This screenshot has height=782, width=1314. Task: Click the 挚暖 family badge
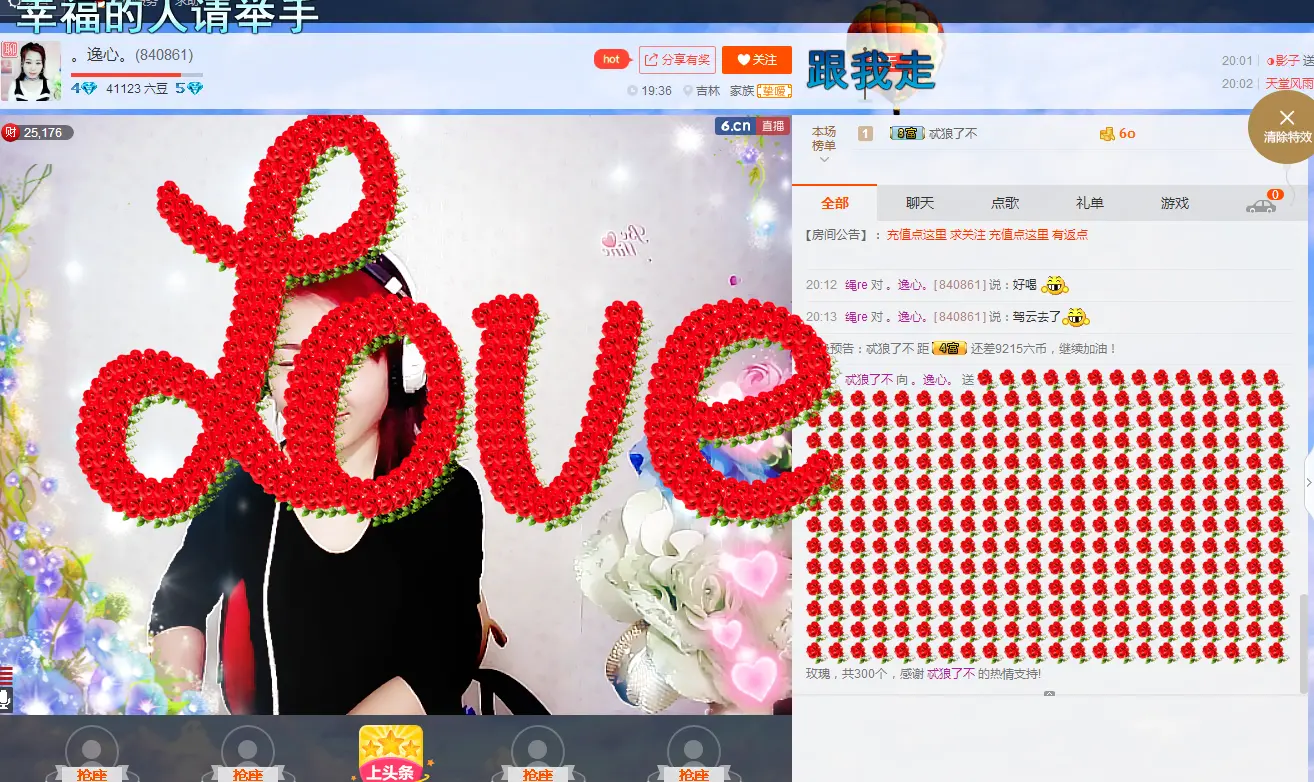[x=774, y=91]
